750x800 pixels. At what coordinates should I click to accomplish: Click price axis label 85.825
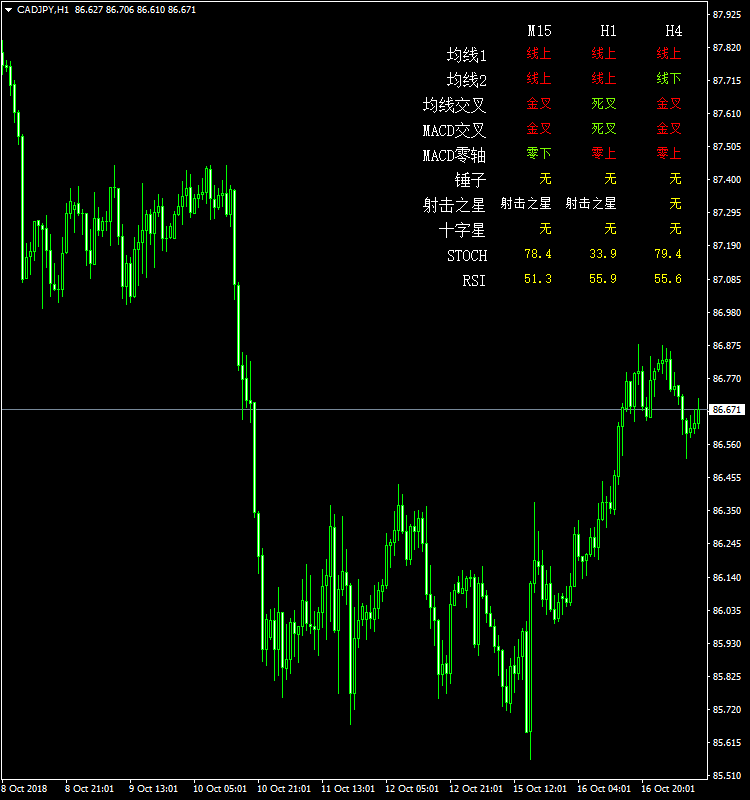[727, 677]
